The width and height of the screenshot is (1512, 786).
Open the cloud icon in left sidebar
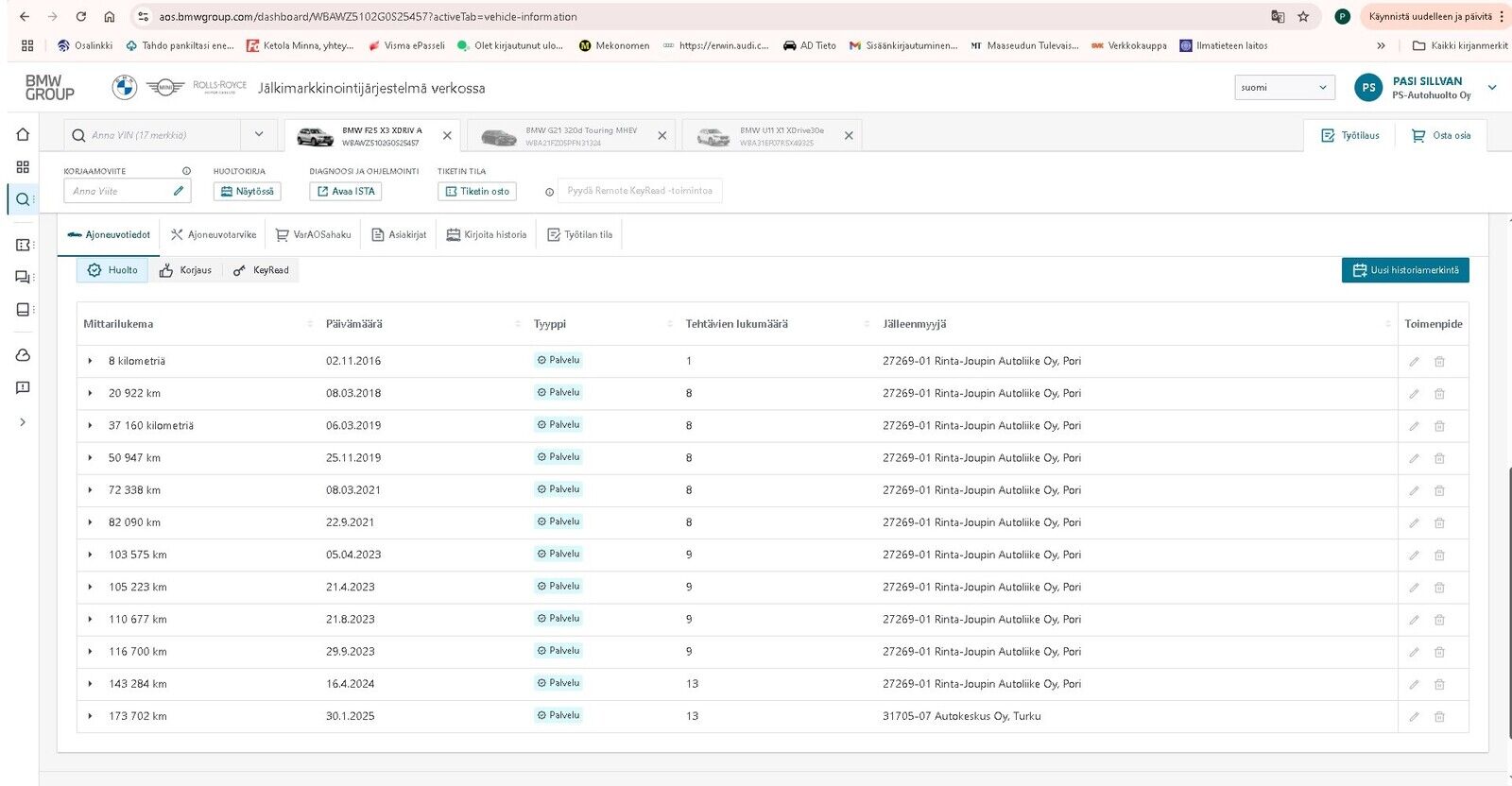23,355
